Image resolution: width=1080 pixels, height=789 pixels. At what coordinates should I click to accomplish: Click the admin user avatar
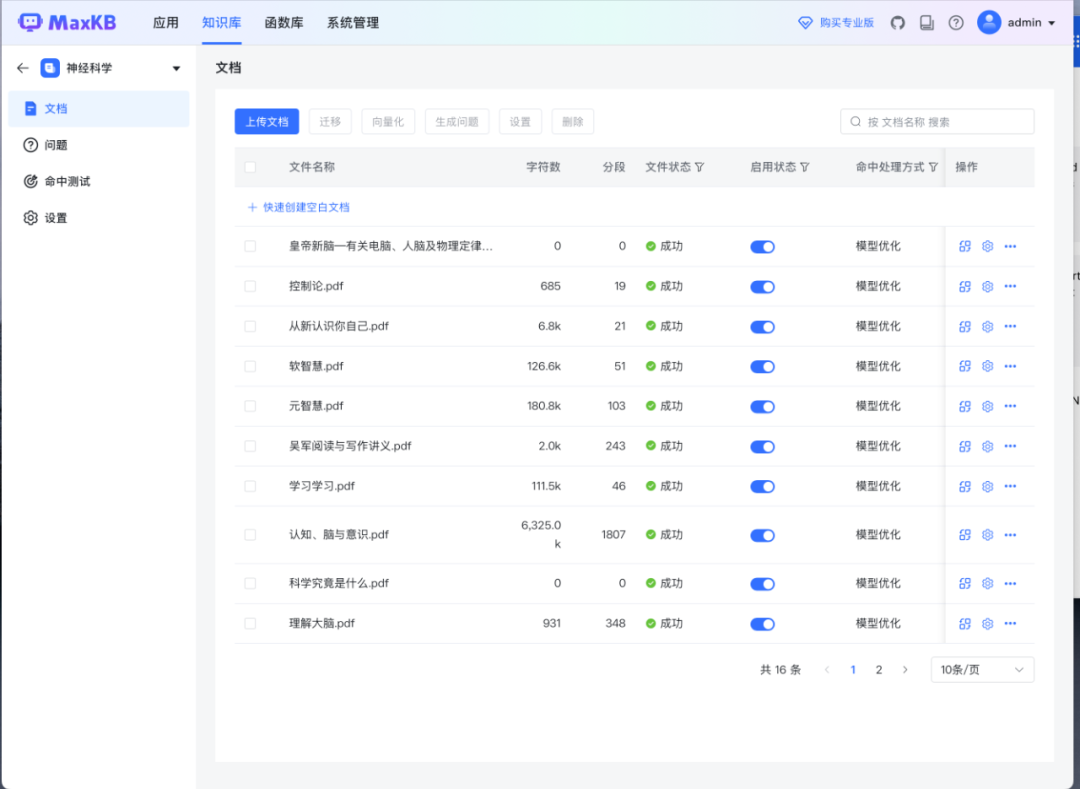(x=989, y=23)
